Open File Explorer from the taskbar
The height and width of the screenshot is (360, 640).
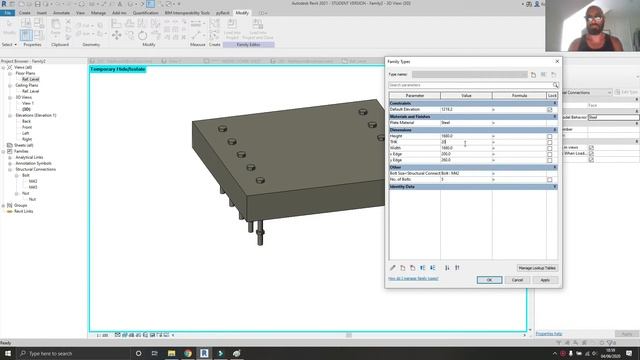point(171,353)
